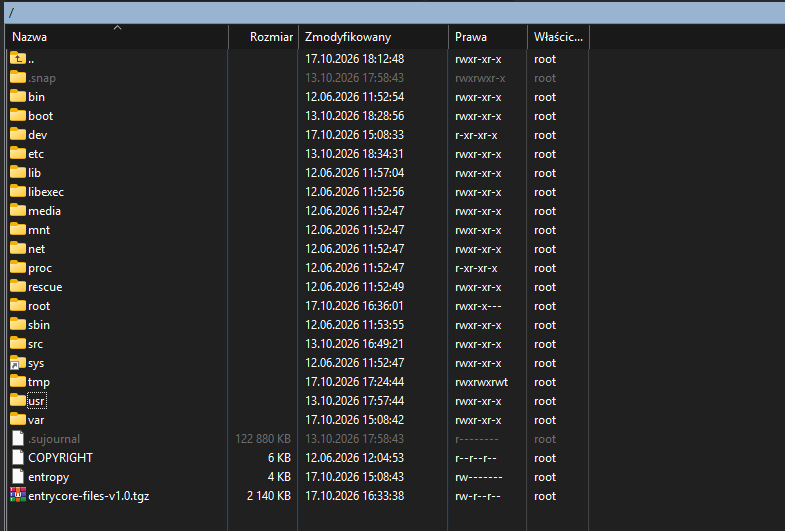Screen dimensions: 785x531
Task: Click the Prawa column header
Action: (488, 37)
